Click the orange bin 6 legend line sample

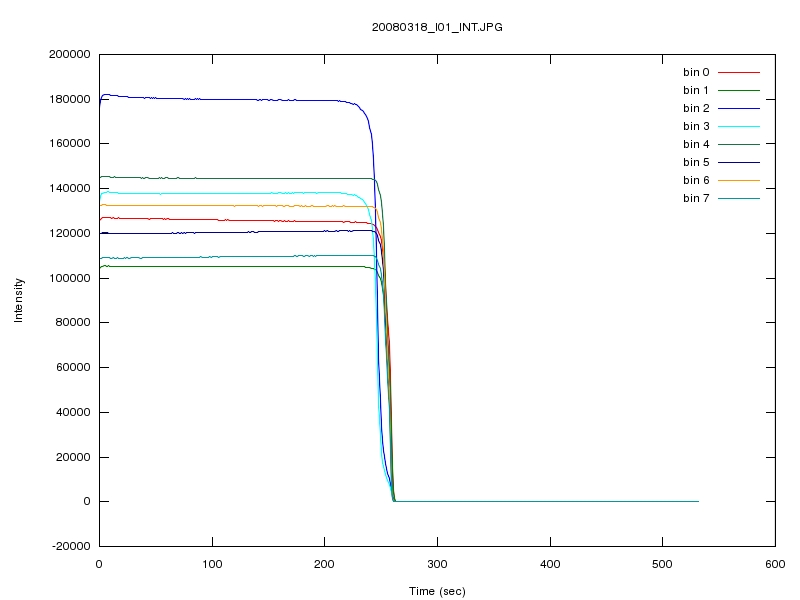pos(739,180)
